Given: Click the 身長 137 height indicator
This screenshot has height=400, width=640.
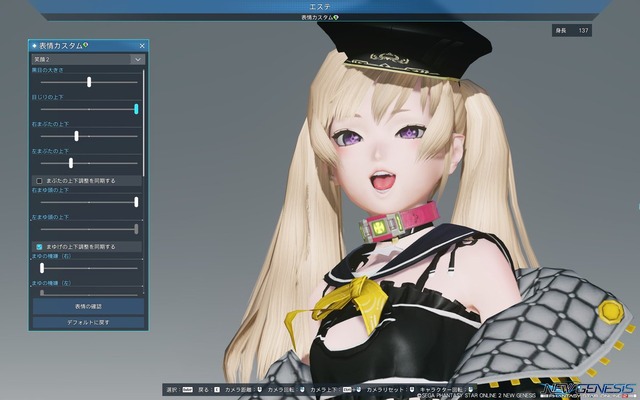Looking at the screenshot, I should [571, 31].
